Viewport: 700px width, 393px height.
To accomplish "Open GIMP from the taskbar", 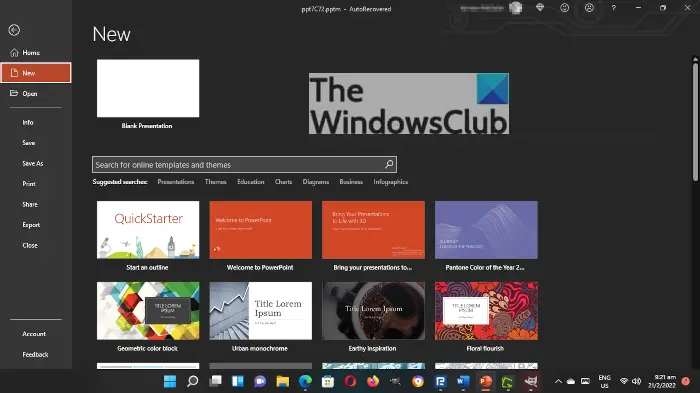I will [x=530, y=381].
